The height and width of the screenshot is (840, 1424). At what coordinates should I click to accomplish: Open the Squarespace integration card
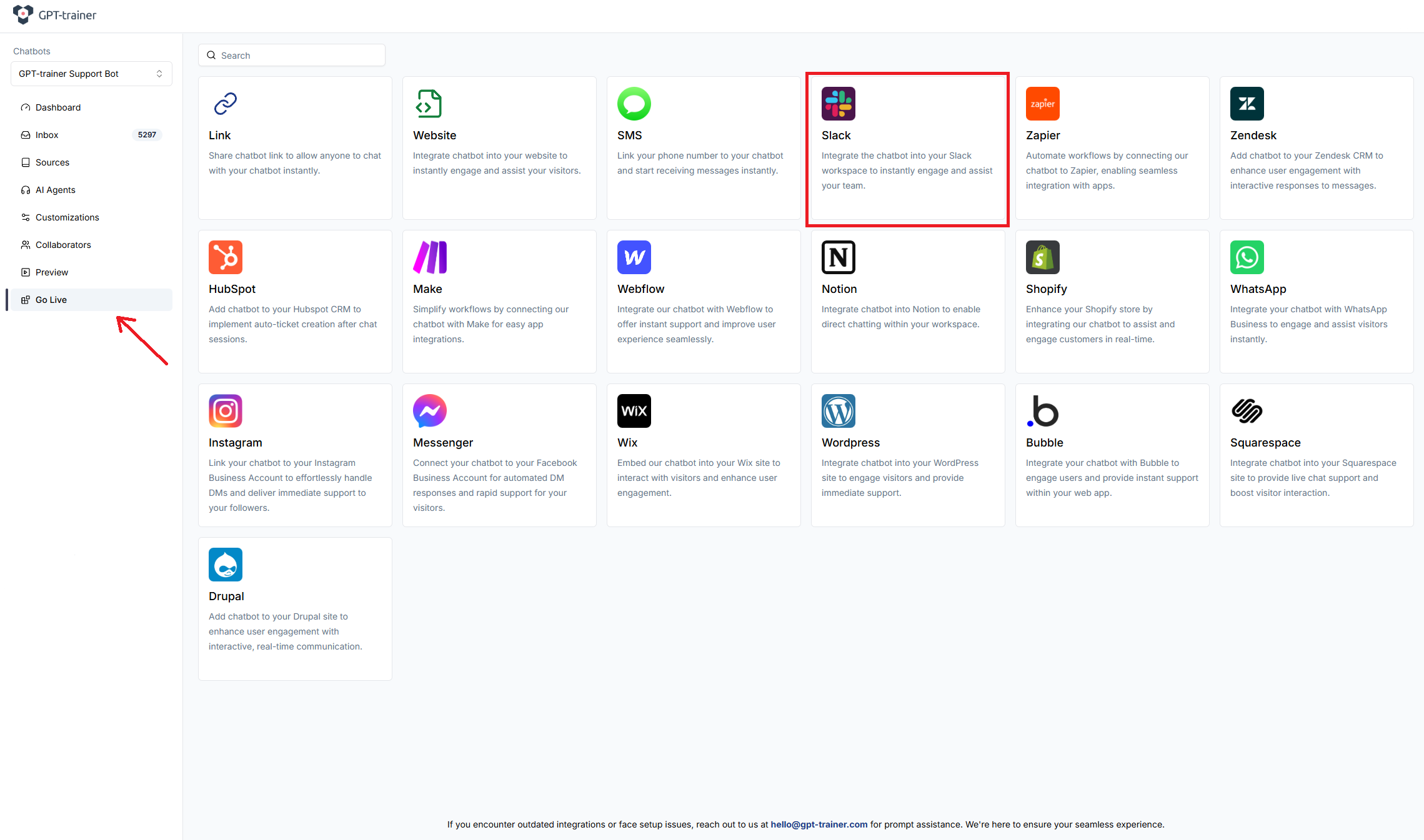point(1316,455)
